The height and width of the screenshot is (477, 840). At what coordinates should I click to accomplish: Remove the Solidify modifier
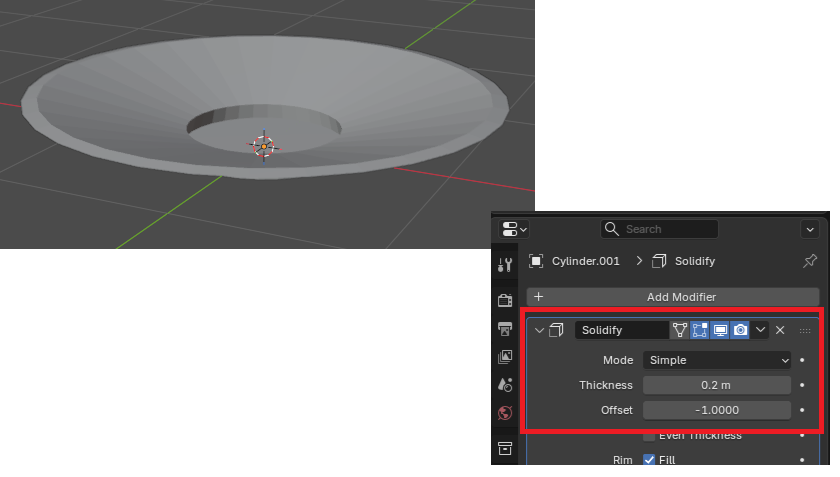[x=780, y=330]
